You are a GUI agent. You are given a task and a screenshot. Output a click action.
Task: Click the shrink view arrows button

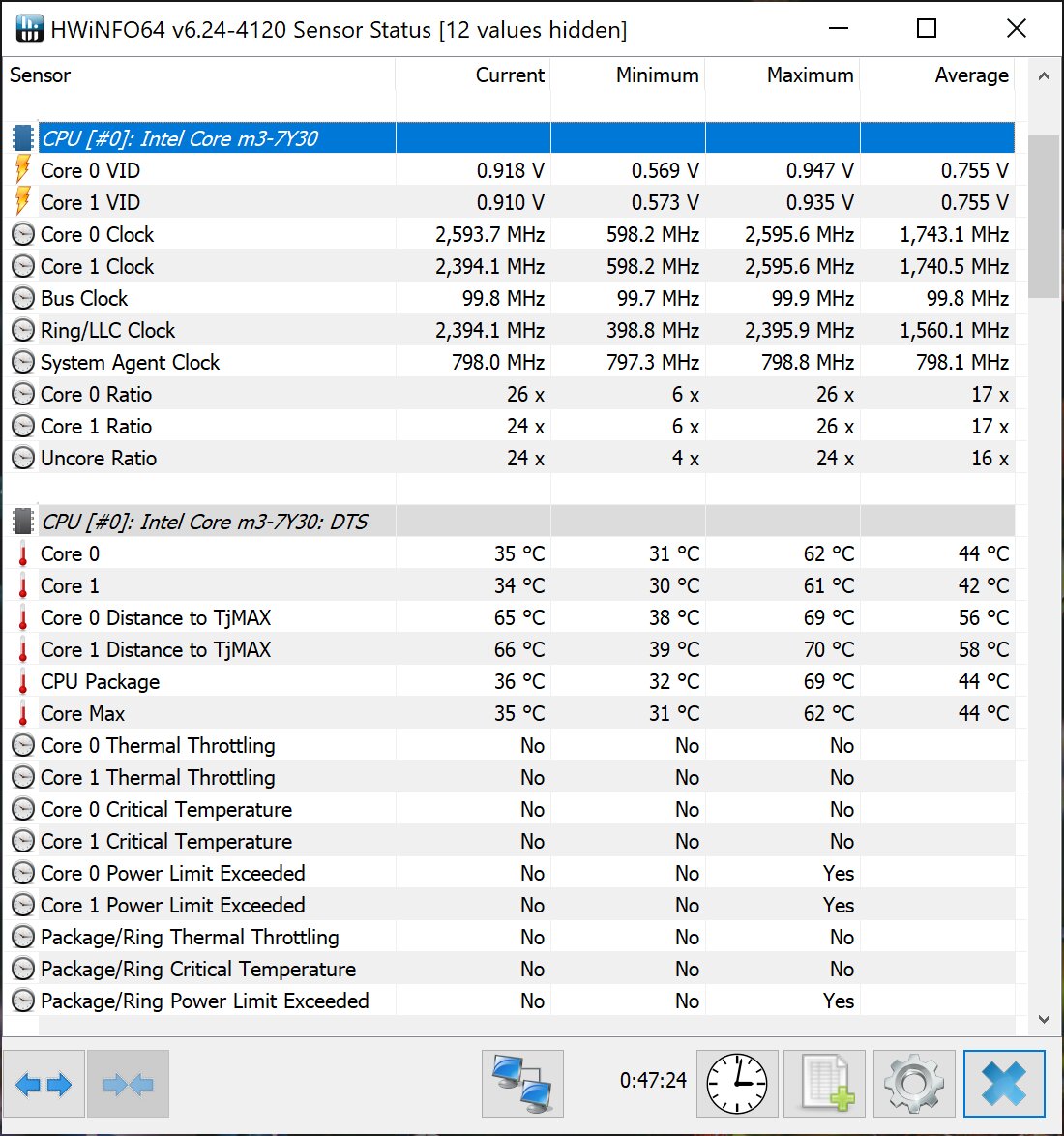point(129,1084)
